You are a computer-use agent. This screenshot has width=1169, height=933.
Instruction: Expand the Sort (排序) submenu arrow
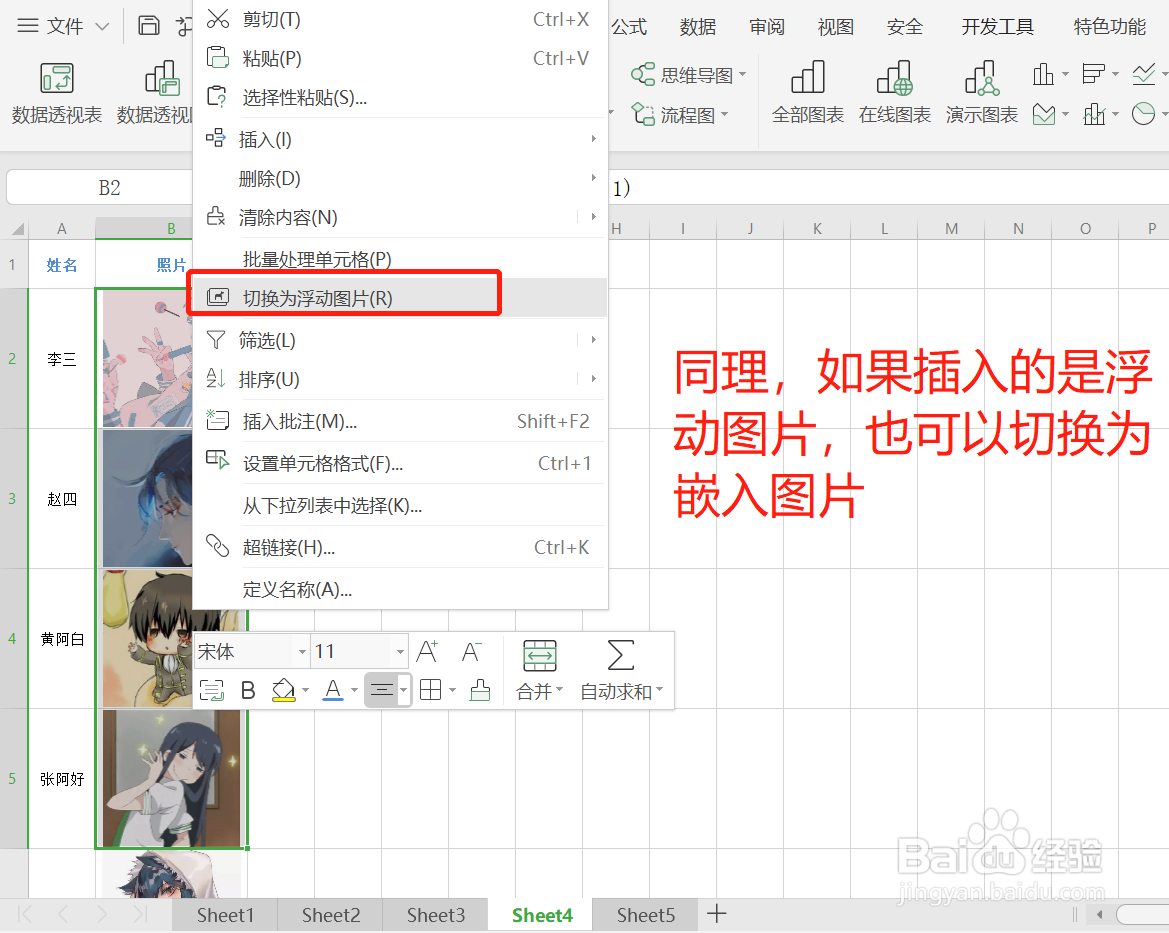pos(593,378)
